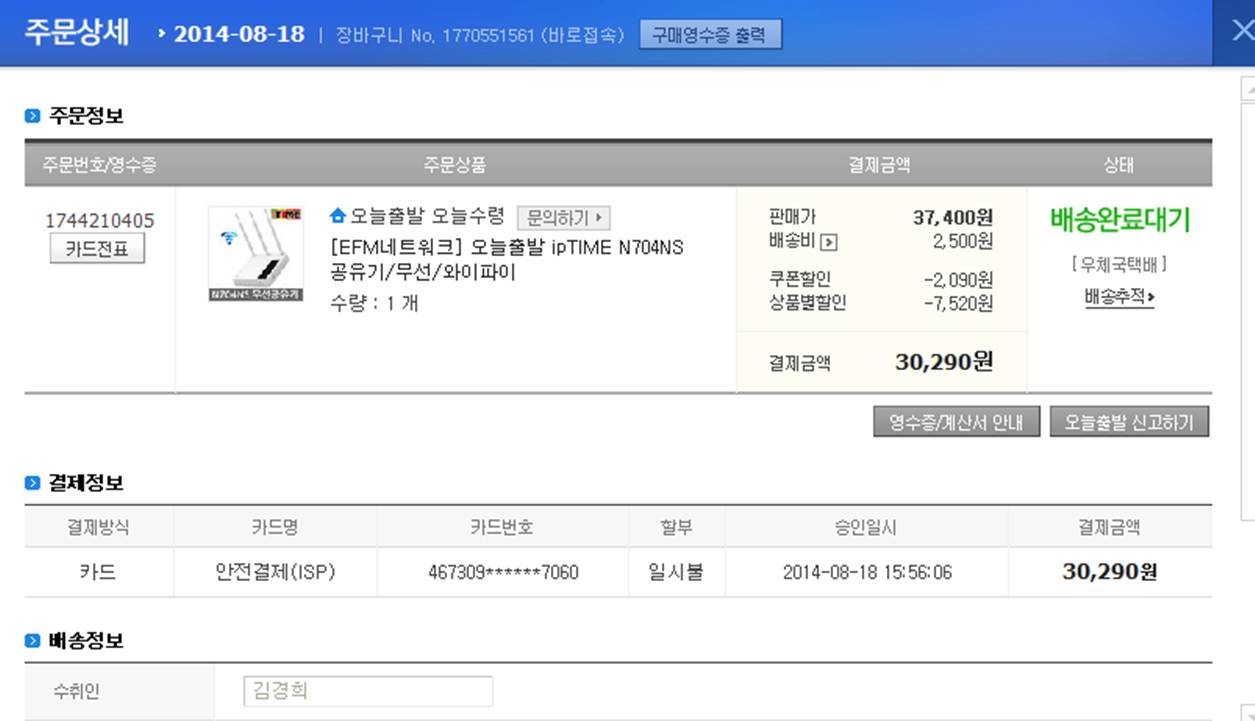The image size is (1255, 721).
Task: Open the EFM네트워크 ipTIME N704NS product title
Action: 507,259
